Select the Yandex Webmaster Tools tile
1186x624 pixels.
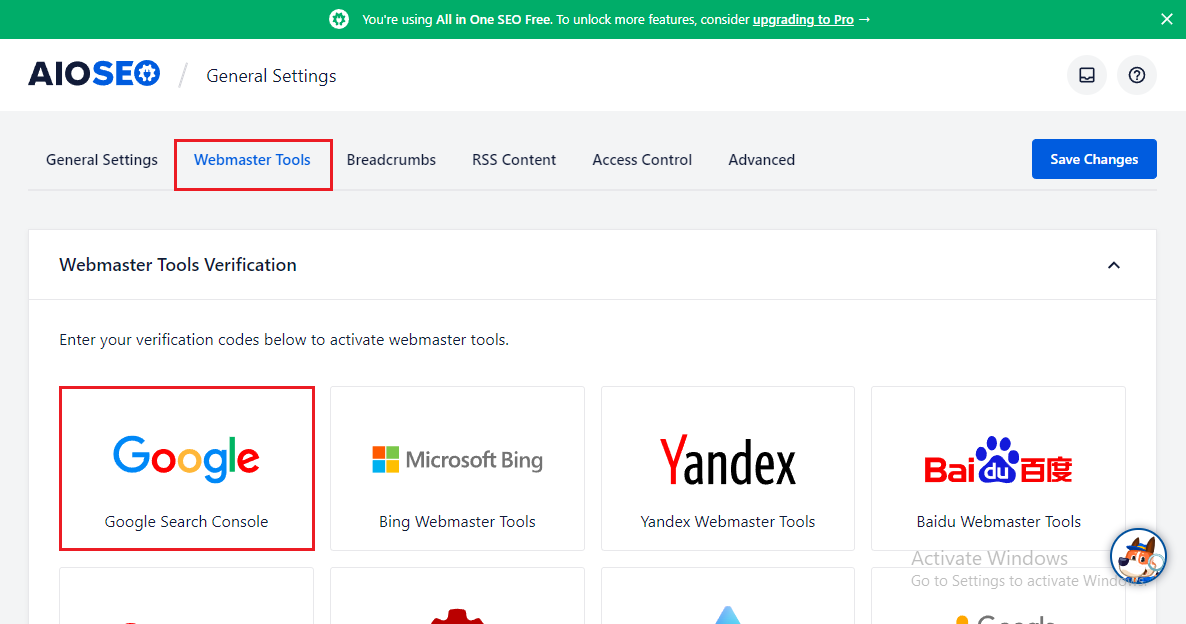728,469
